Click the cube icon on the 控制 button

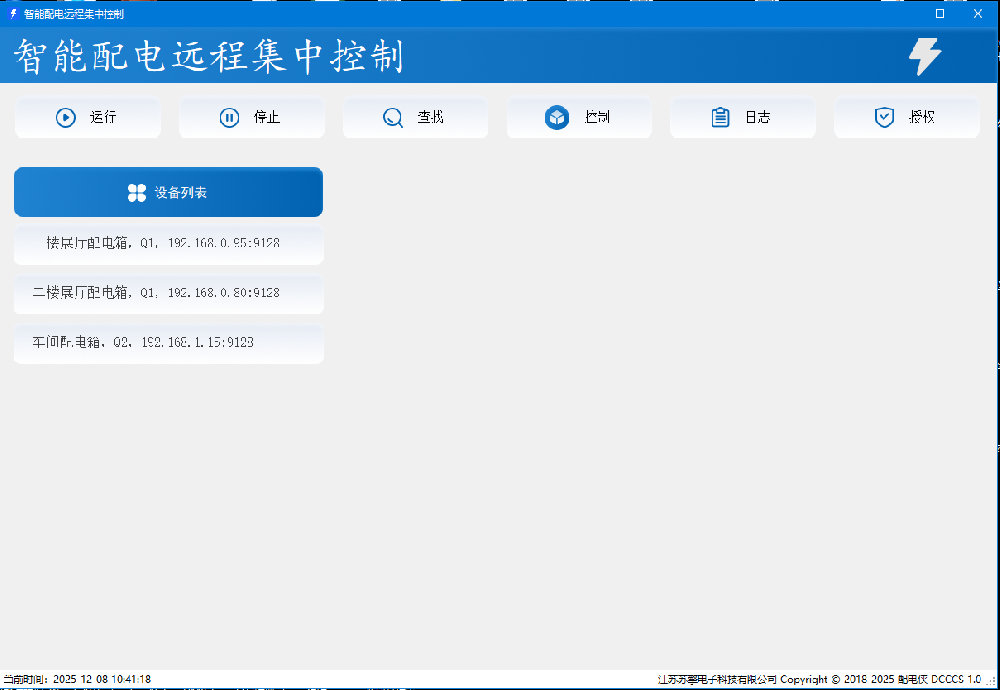[x=557, y=117]
